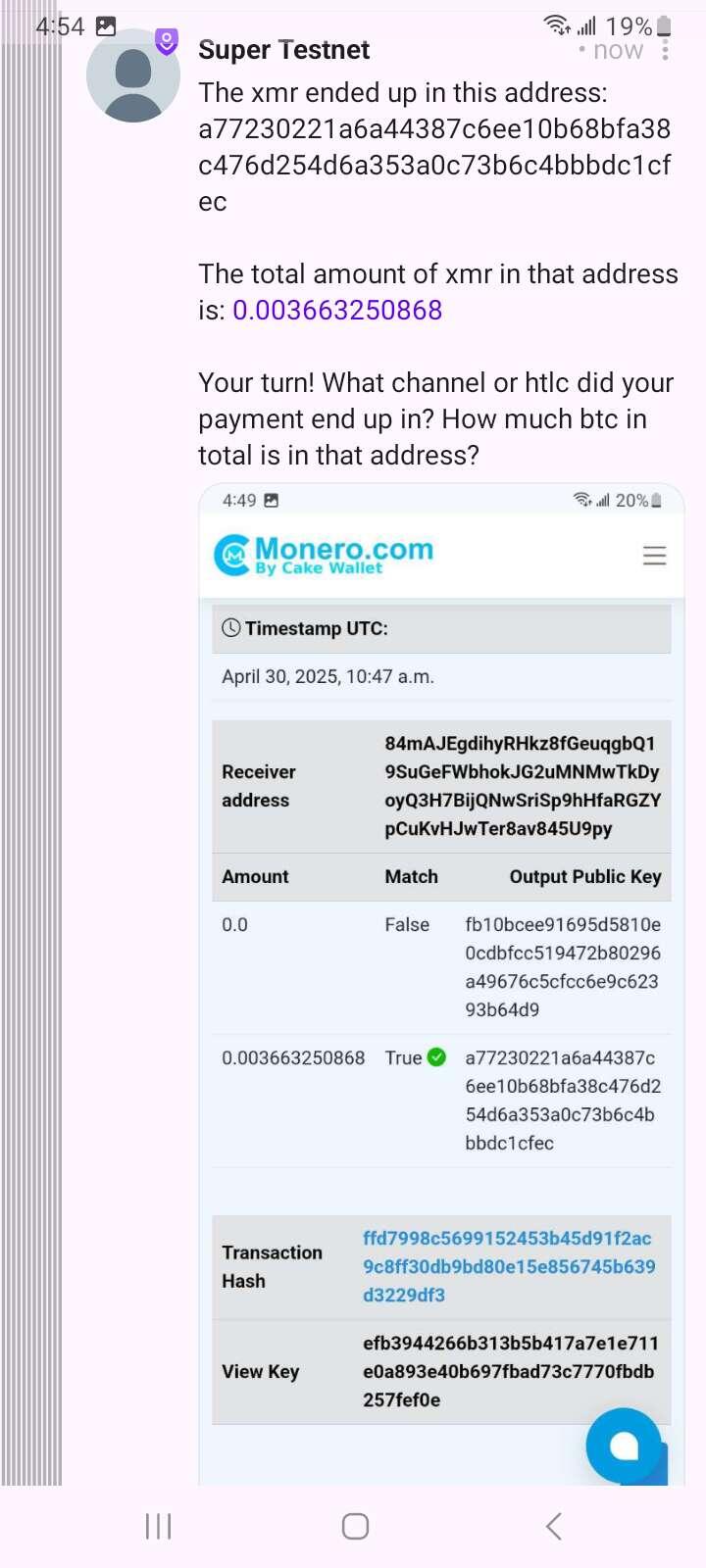Tap the green True match checkmark
Viewport: 706px width, 1568px height.
tap(437, 1057)
